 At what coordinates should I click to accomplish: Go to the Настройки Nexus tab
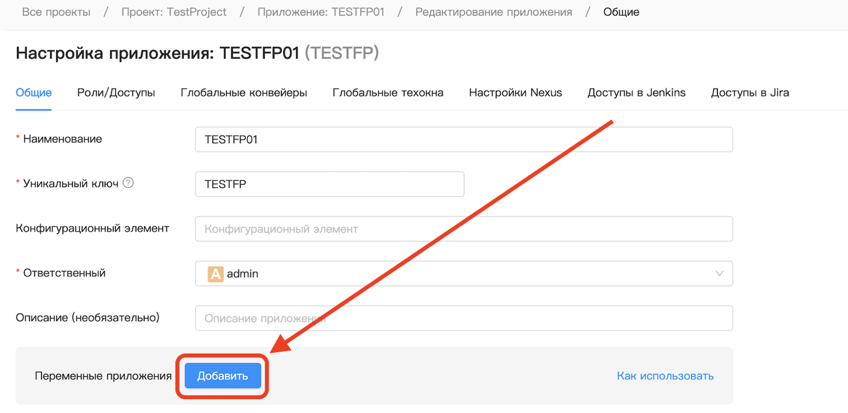pyautogui.click(x=515, y=93)
